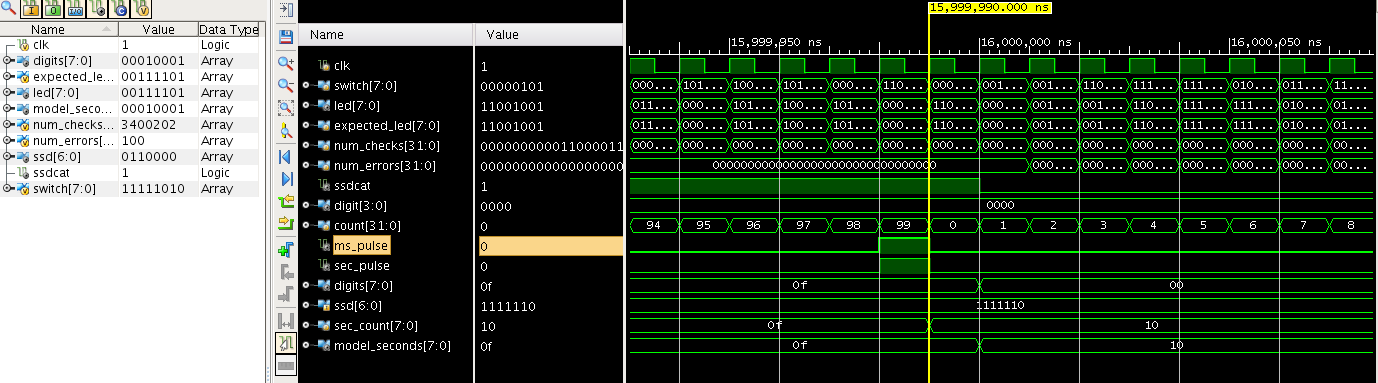Click waveform value 10 for sec_count
Image resolution: width=1378 pixels, height=383 pixels.
point(487,326)
